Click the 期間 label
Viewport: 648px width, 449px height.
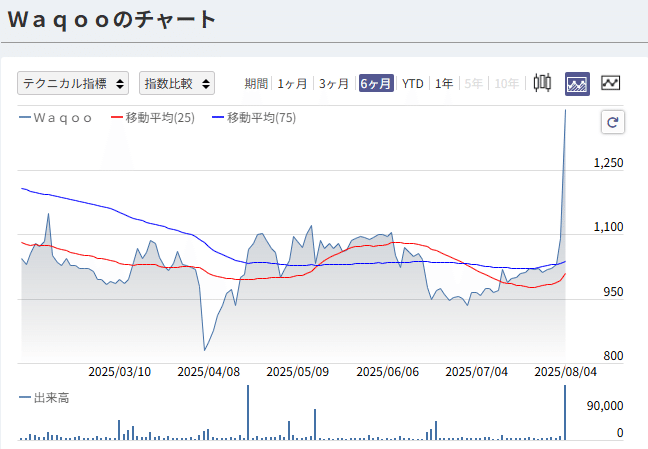[256, 84]
